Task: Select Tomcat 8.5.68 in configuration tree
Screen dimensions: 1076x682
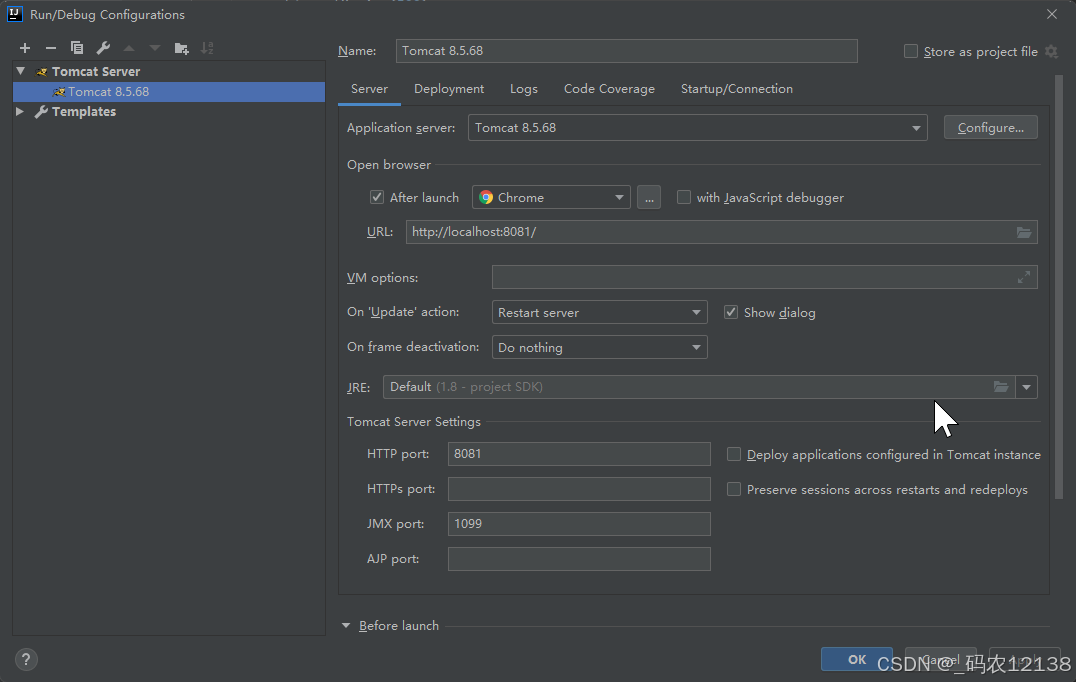Action: click(x=169, y=92)
